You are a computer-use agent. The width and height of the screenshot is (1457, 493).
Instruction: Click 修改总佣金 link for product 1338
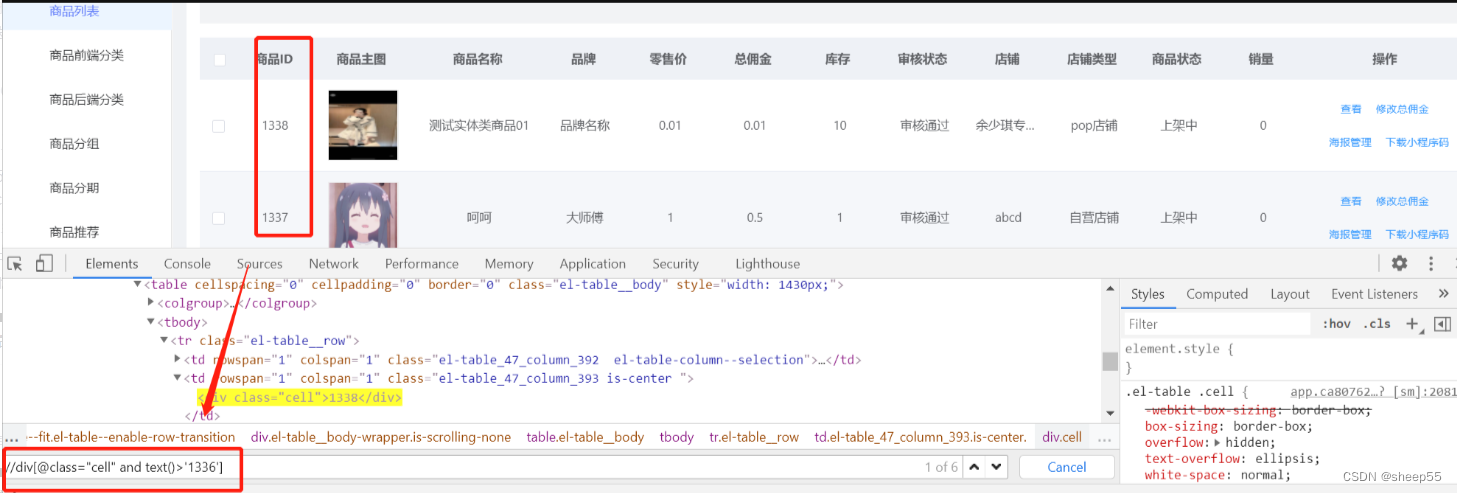[1402, 109]
